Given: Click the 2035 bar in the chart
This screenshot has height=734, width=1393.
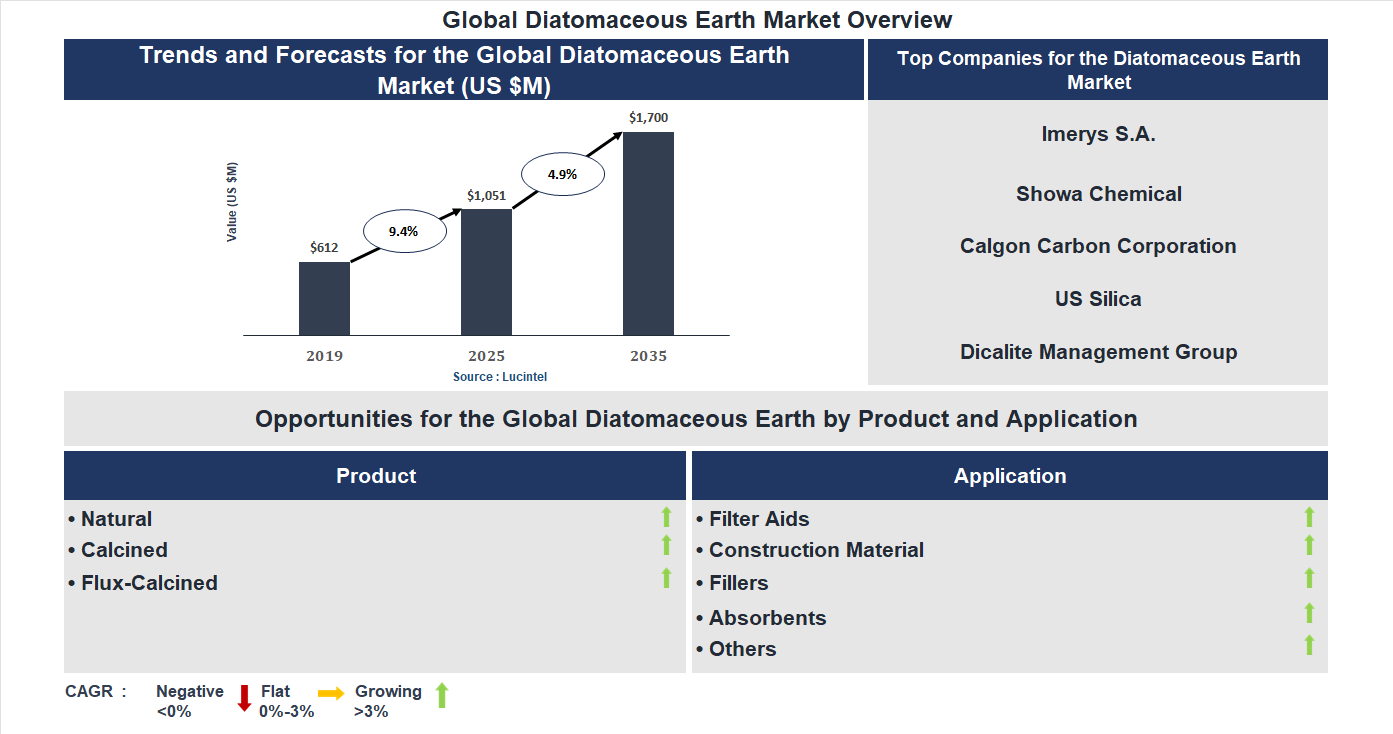Looking at the screenshot, I should [648, 233].
